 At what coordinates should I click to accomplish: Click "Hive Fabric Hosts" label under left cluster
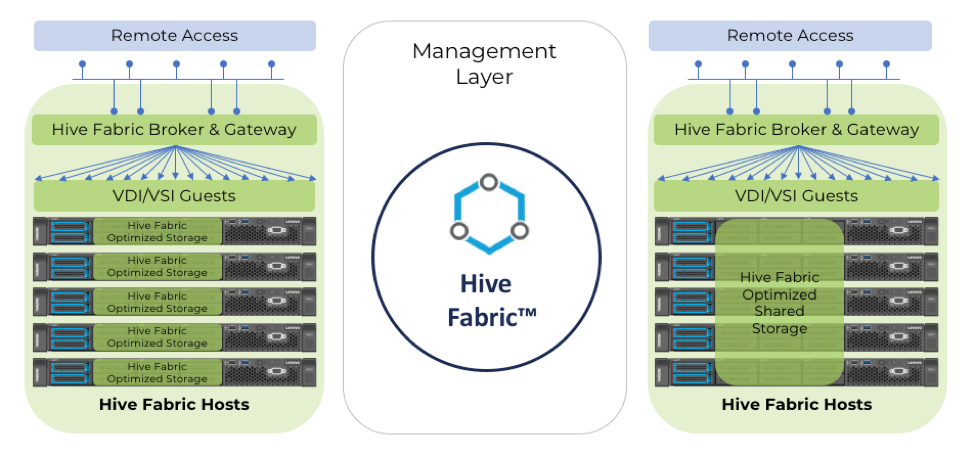coord(174,405)
